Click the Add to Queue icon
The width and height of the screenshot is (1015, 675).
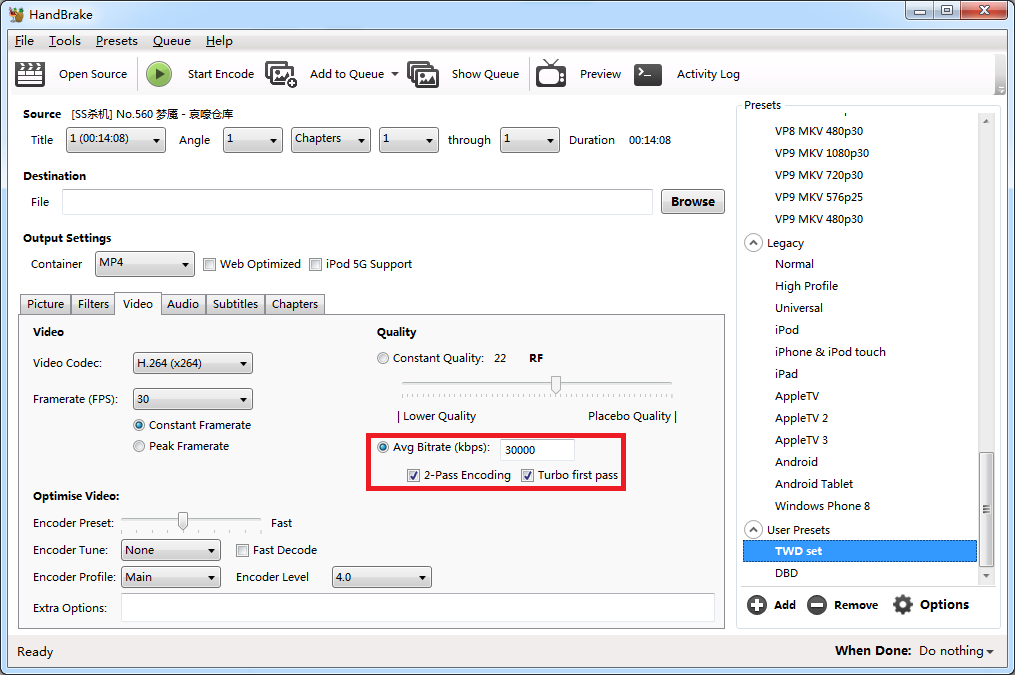281,74
